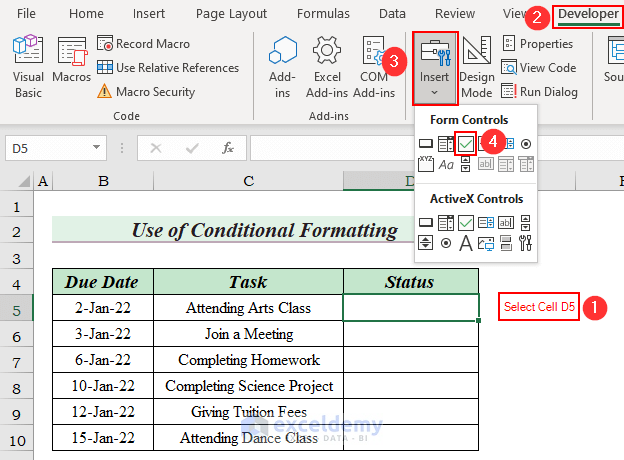Click View Code

(539, 68)
